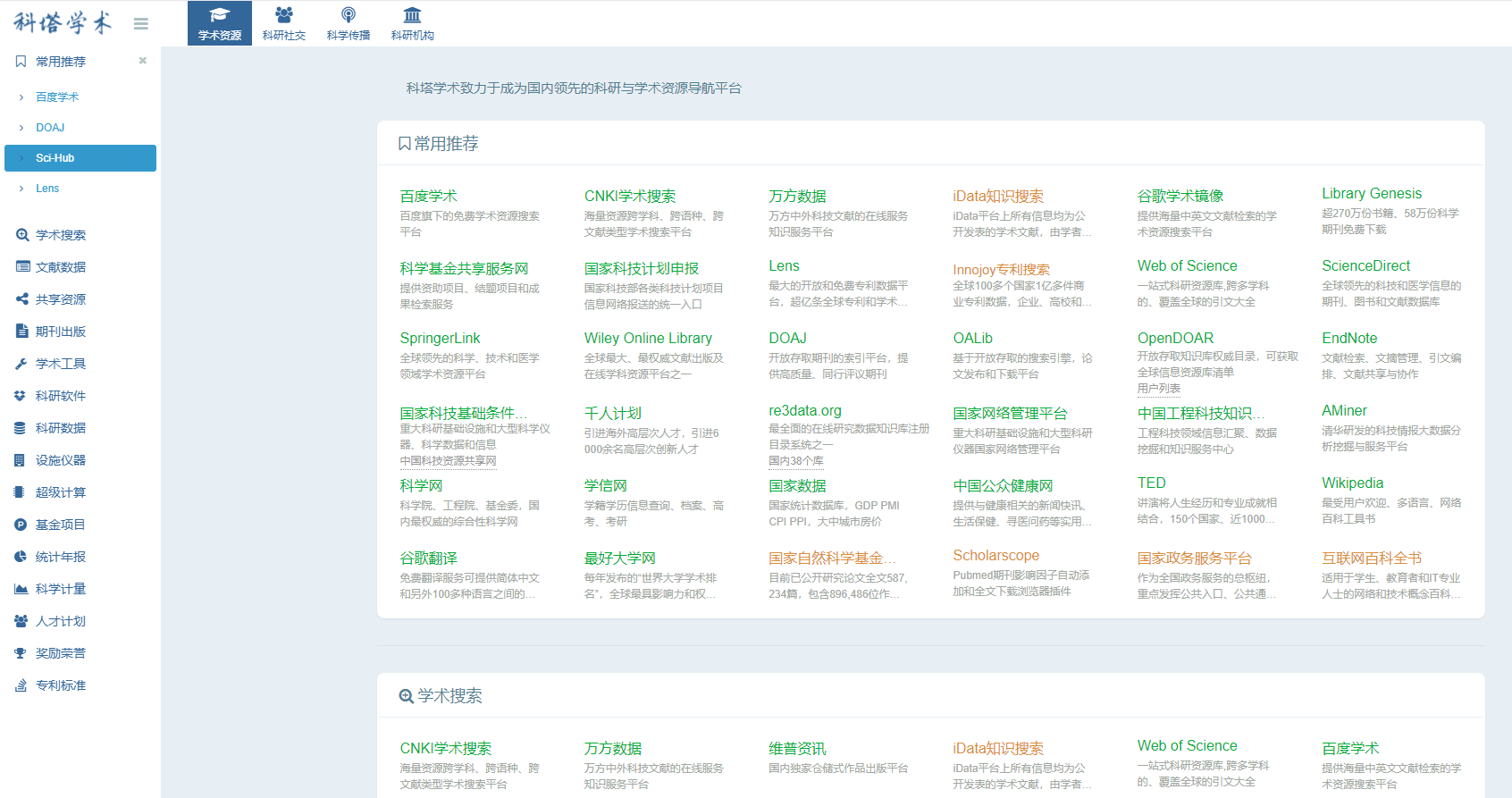The width and height of the screenshot is (1512, 798).
Task: Click the 人才计划 people icon
Action: pos(21,621)
